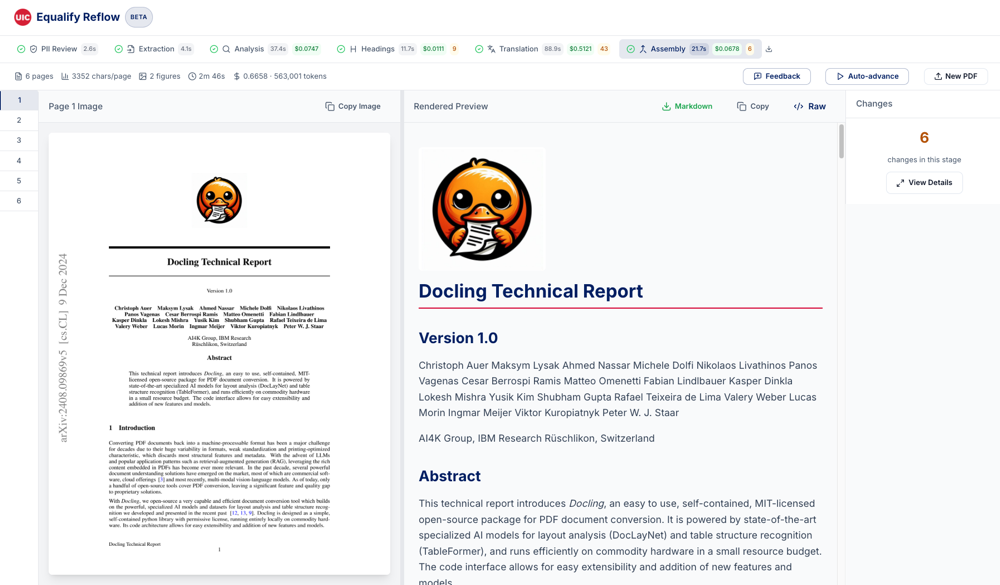Open the Raw code view in the preview
This screenshot has height=585, width=1000.
tap(810, 105)
